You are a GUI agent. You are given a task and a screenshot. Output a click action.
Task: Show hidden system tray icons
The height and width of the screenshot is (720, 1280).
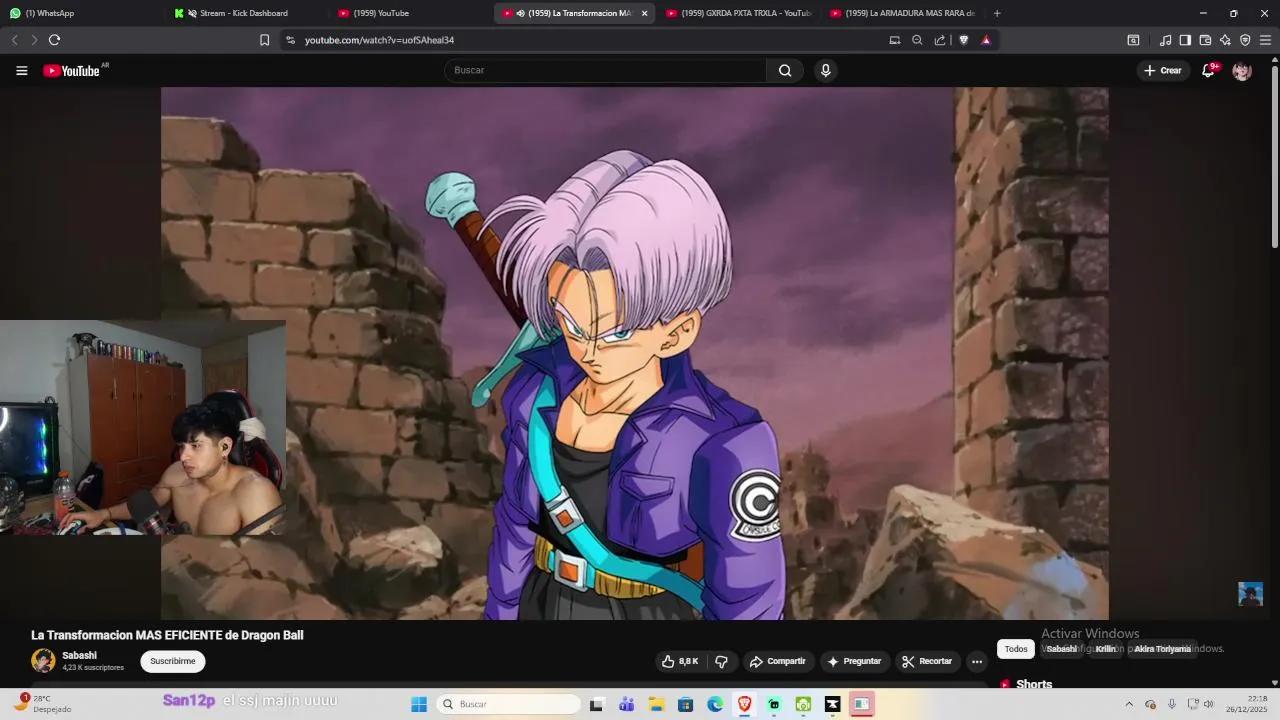click(x=1129, y=704)
